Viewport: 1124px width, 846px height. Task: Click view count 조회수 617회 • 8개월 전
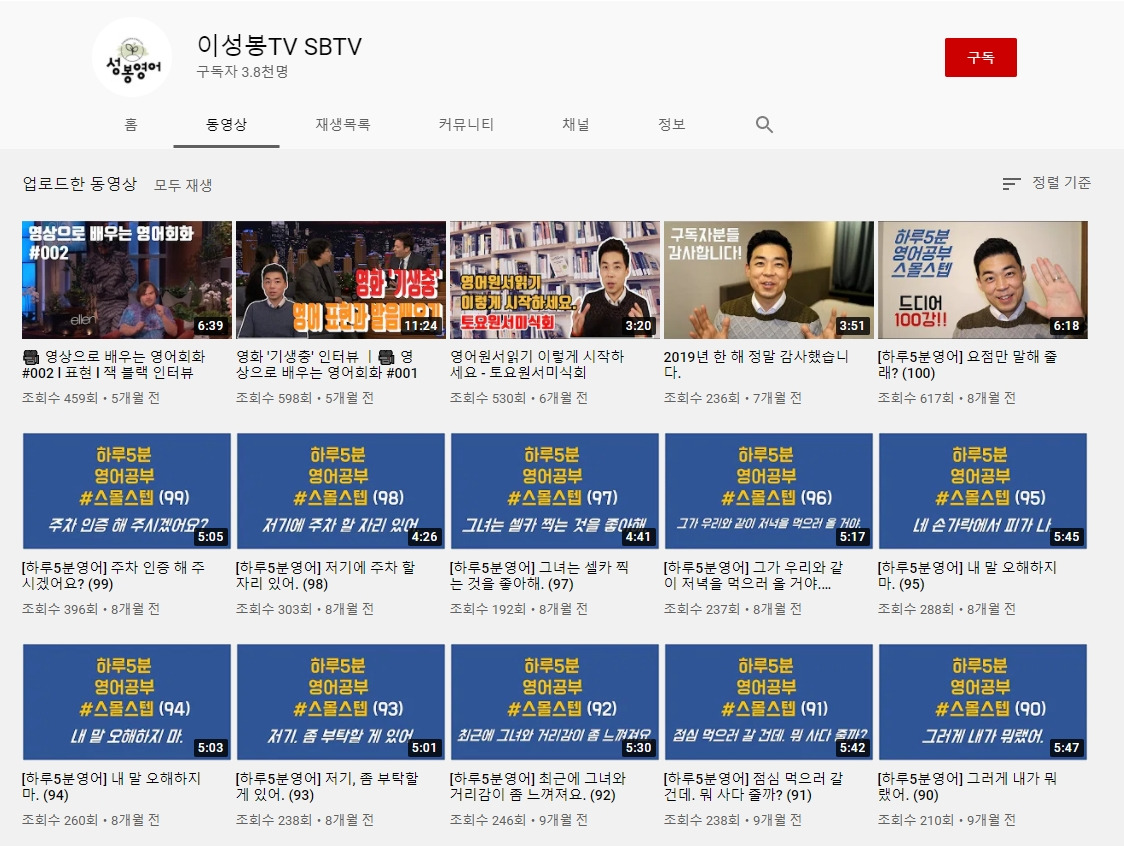[x=947, y=398]
